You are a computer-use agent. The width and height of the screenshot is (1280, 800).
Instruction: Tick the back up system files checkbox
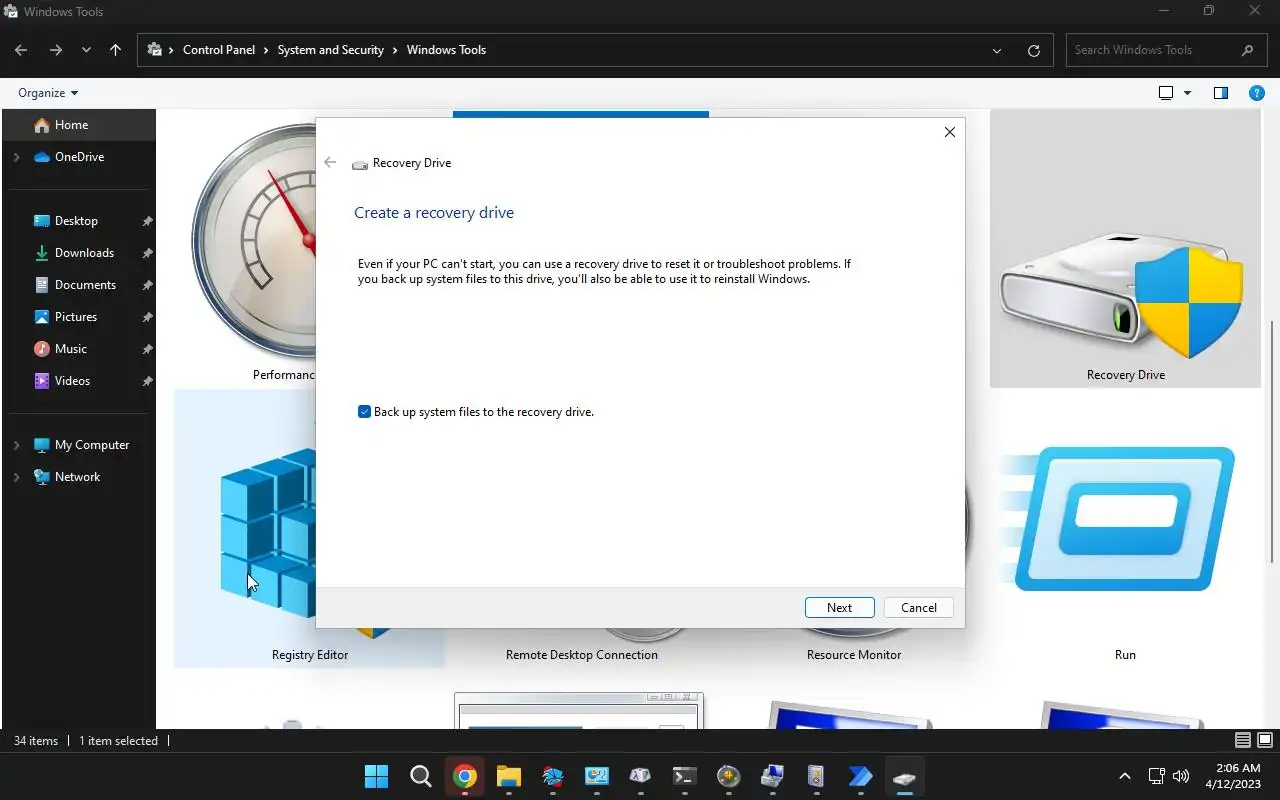pos(364,412)
